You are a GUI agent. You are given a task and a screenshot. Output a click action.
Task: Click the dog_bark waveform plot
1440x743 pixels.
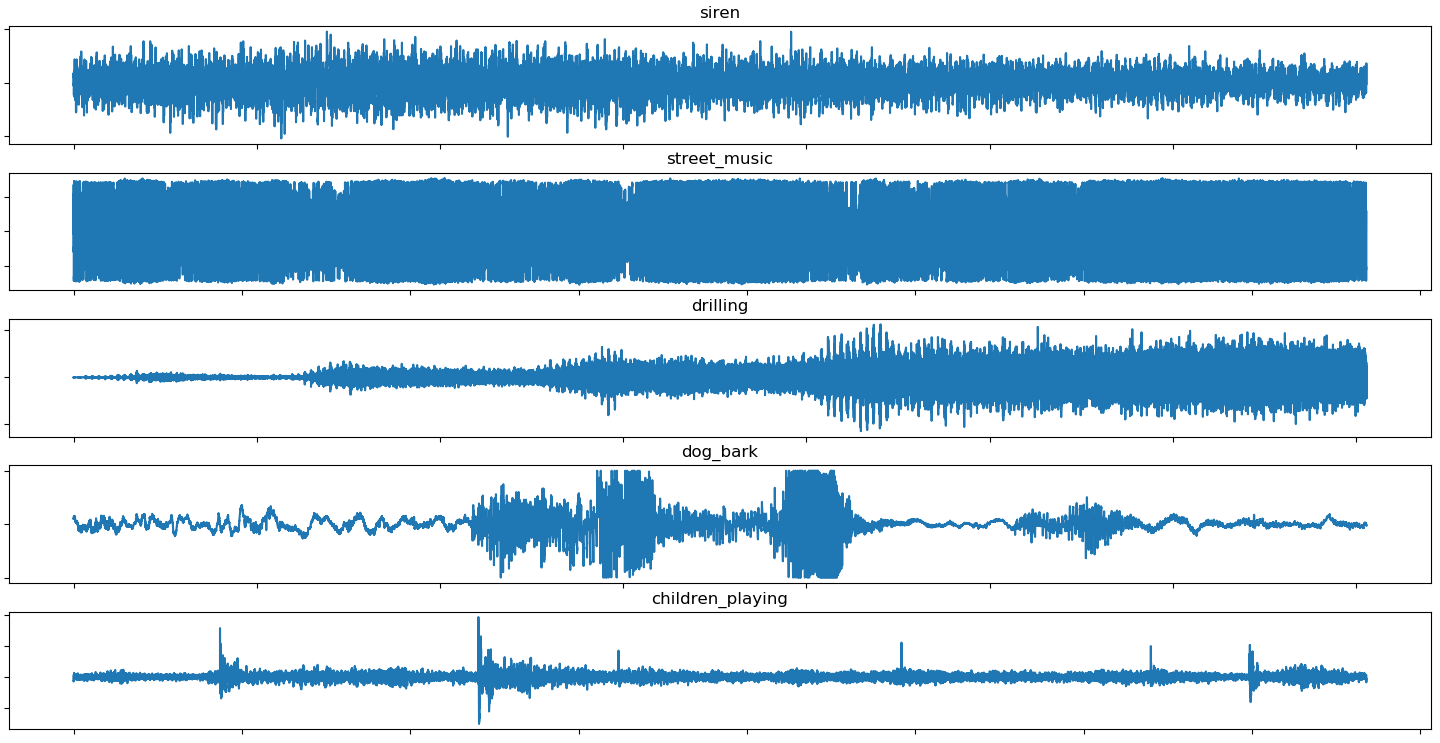(x=720, y=524)
